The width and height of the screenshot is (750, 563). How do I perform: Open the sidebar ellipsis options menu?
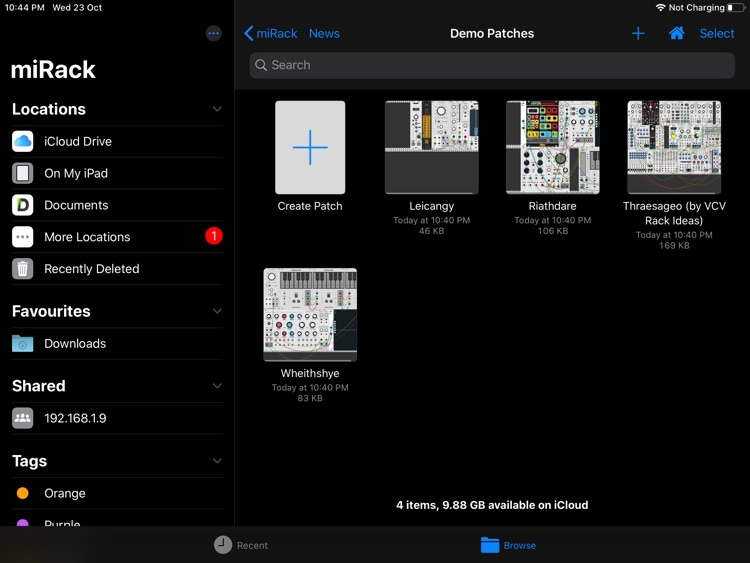point(213,33)
